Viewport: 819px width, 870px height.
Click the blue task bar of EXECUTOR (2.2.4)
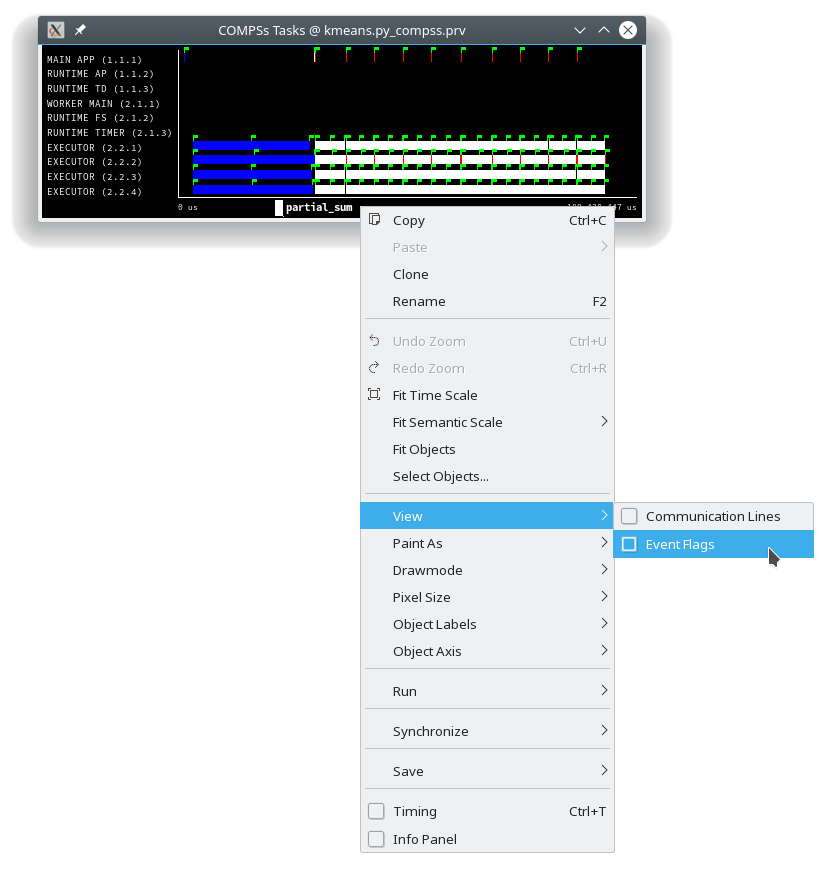[x=253, y=189]
